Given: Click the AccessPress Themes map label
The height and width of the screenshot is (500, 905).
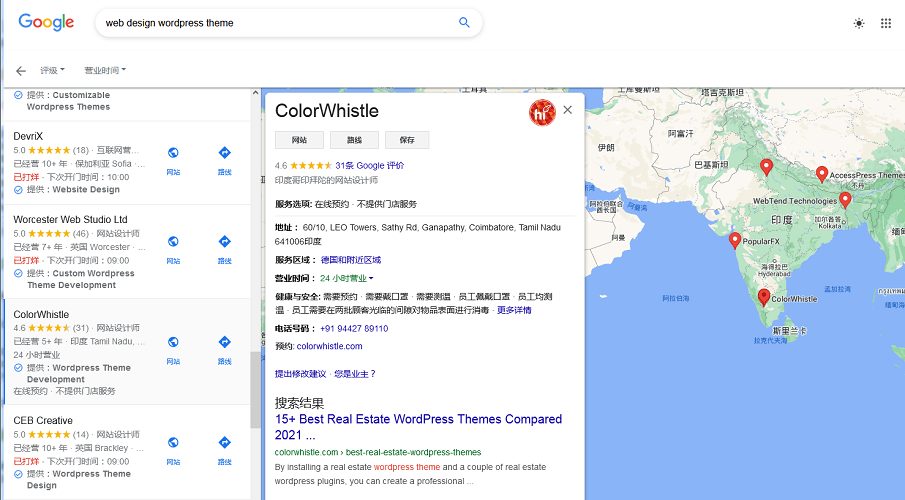Looking at the screenshot, I should pyautogui.click(x=867, y=175).
